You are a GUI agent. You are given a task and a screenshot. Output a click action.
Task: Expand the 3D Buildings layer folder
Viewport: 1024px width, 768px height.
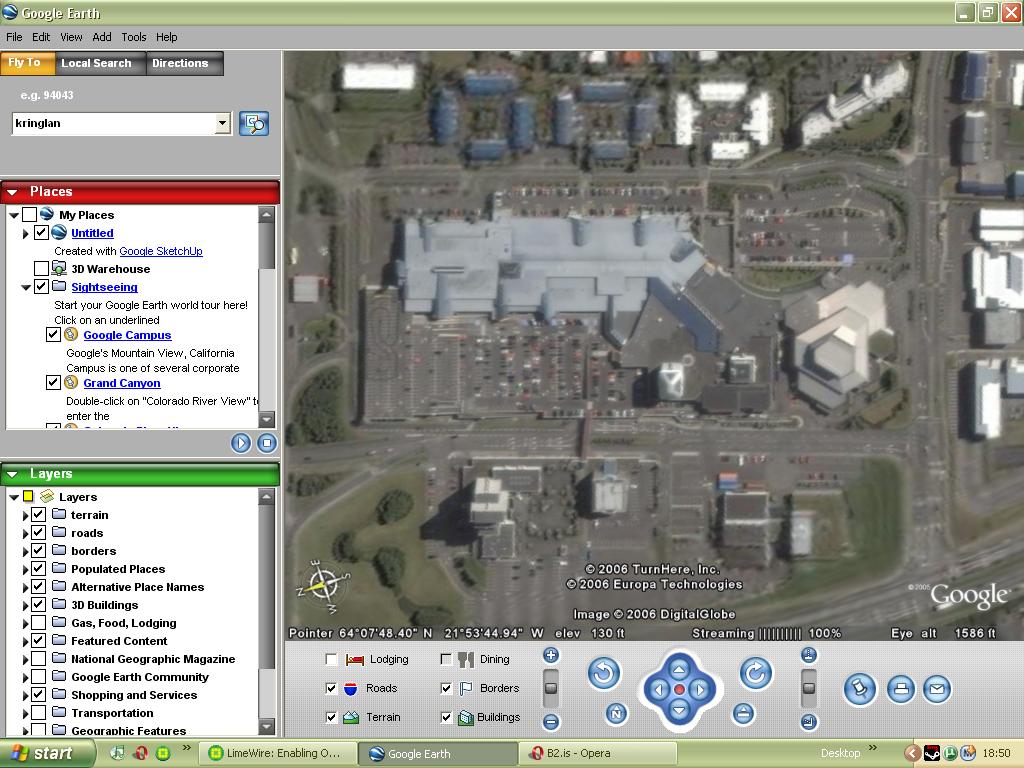click(25, 605)
